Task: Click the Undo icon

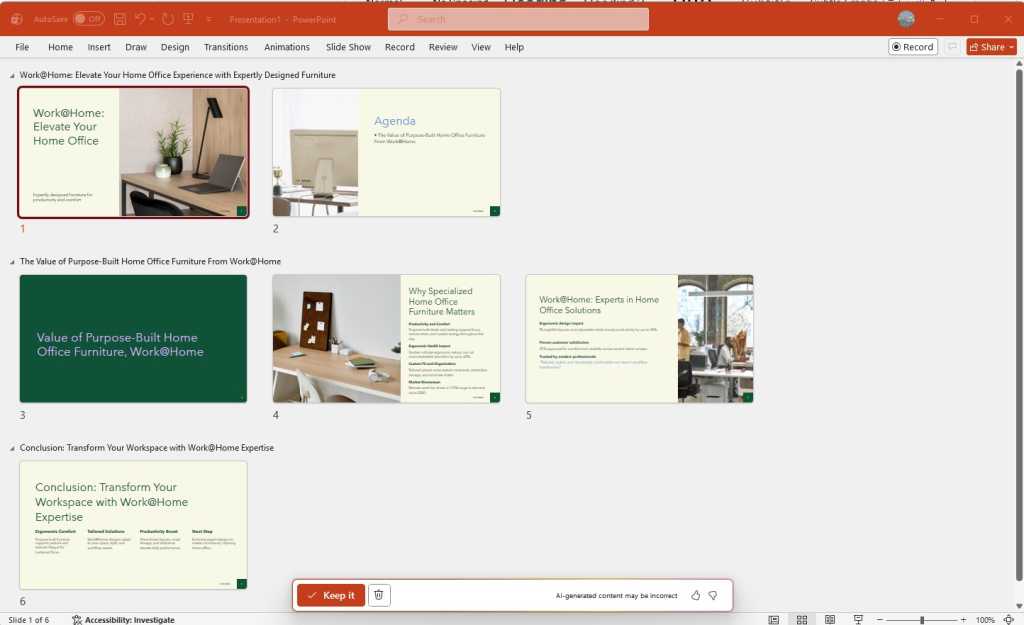Action: [140, 19]
